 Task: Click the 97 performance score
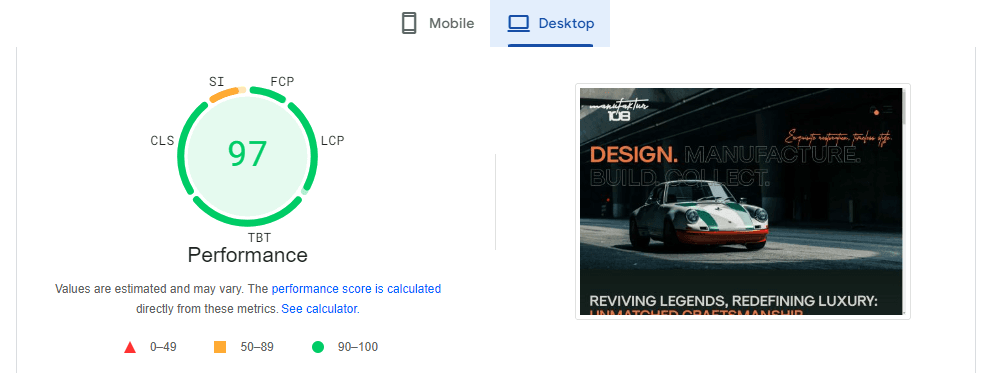point(248,154)
